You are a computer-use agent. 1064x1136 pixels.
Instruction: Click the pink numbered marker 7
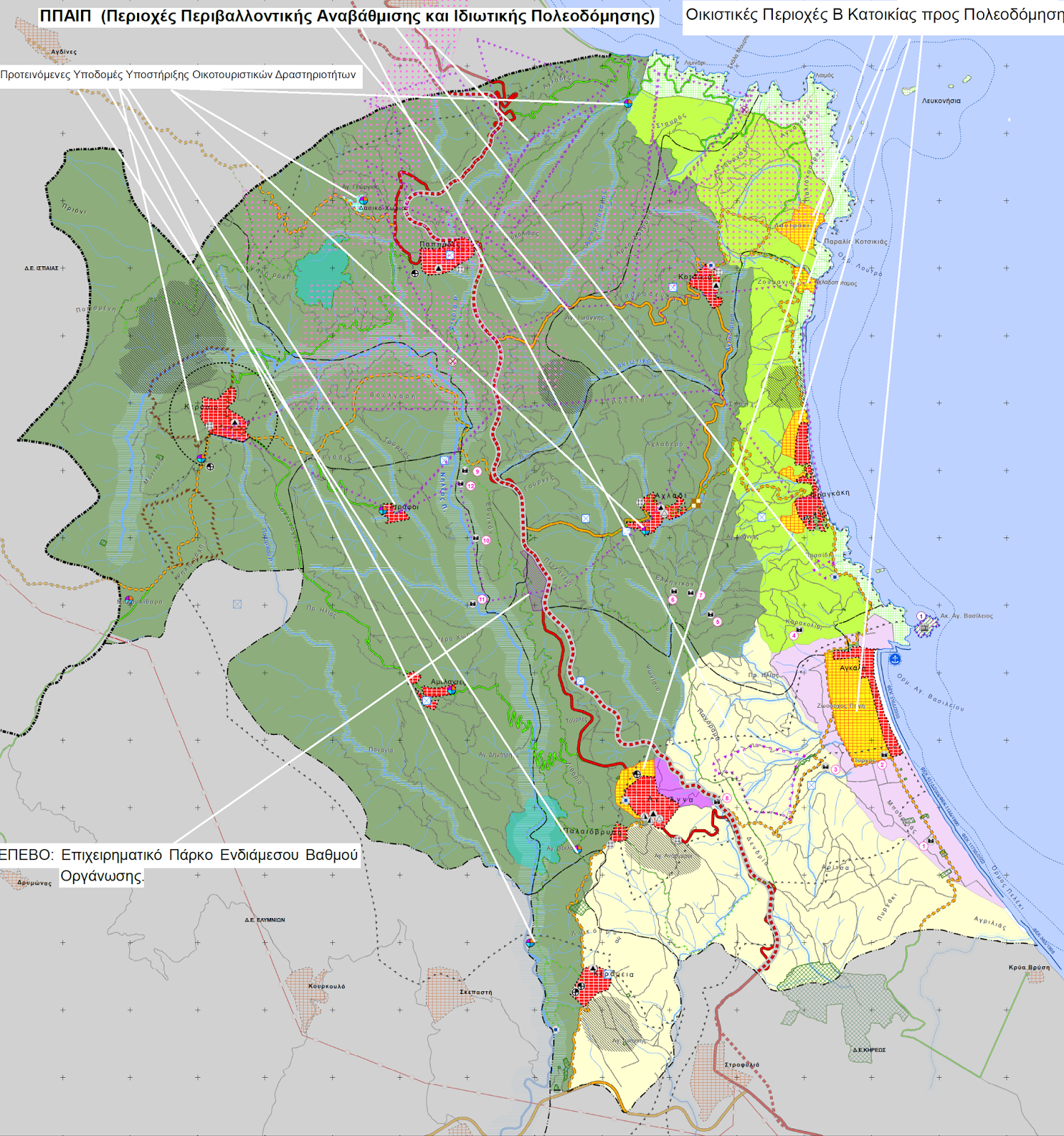701,595
